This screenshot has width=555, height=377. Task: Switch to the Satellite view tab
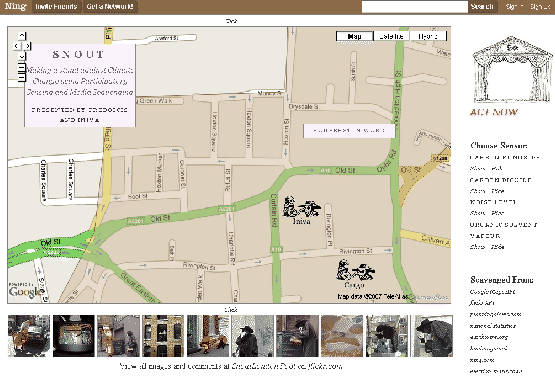pyautogui.click(x=391, y=36)
